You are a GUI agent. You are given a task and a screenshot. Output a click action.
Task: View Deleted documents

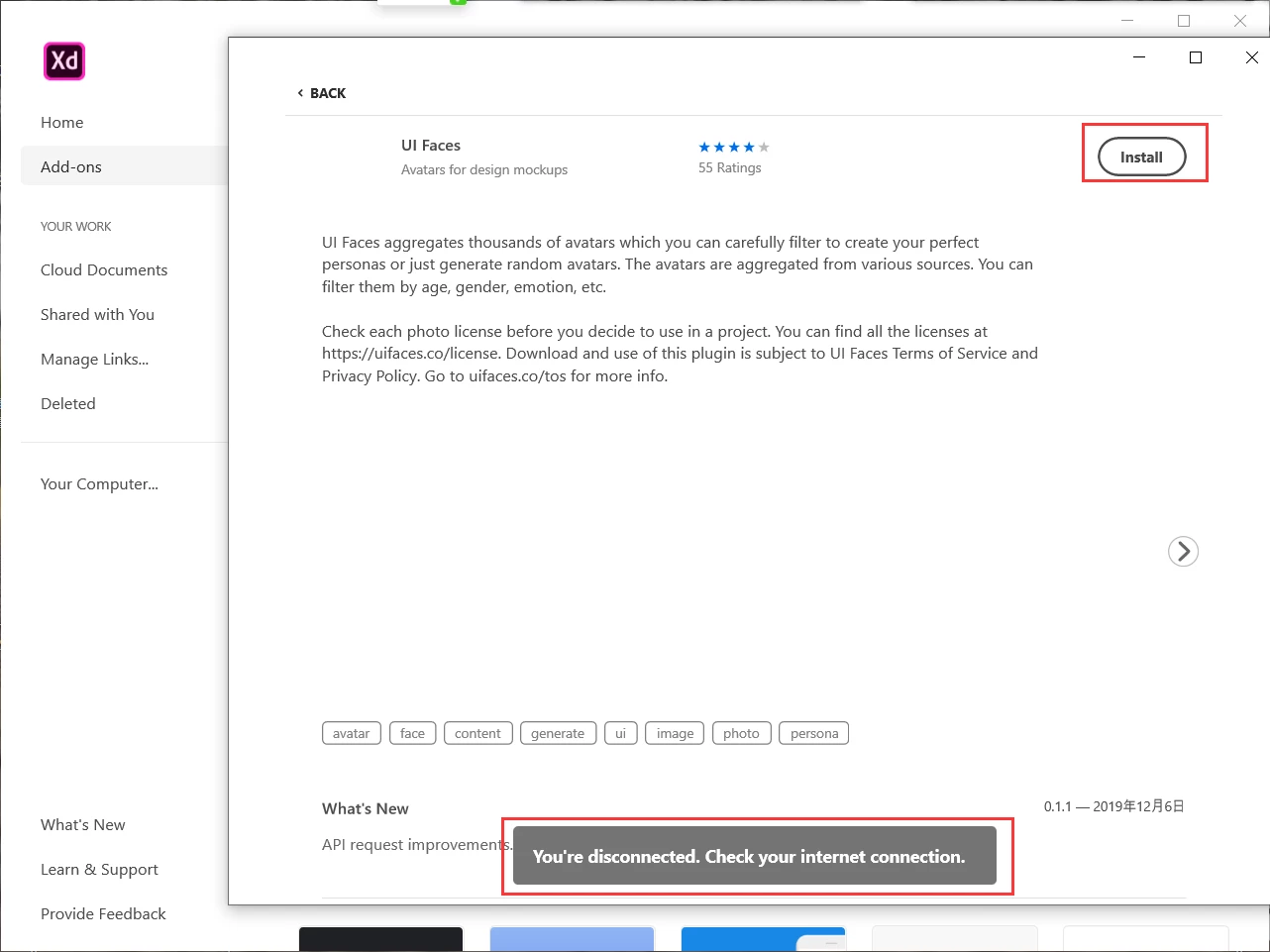click(68, 403)
